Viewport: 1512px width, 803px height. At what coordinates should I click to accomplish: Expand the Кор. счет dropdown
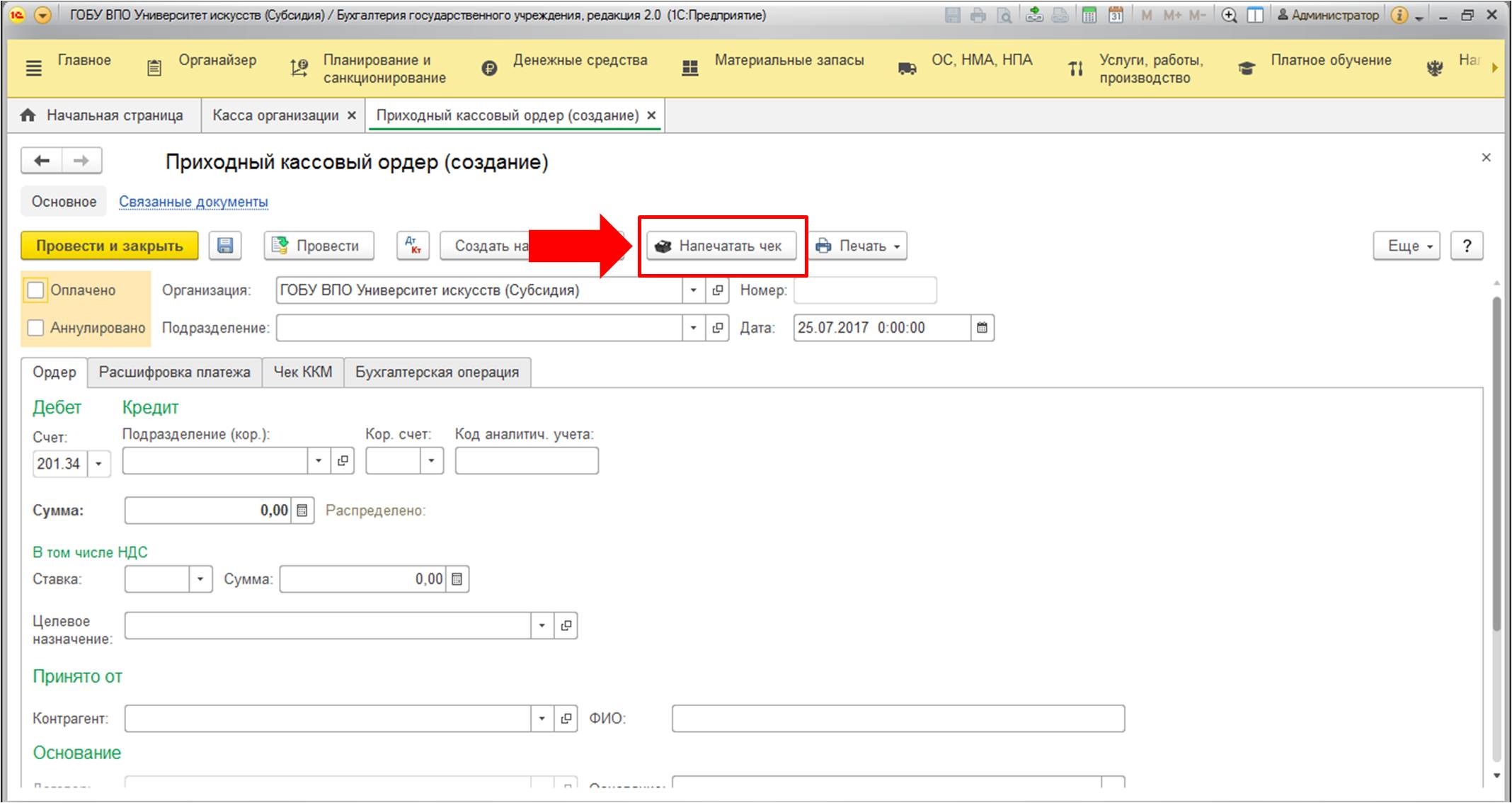(x=431, y=461)
